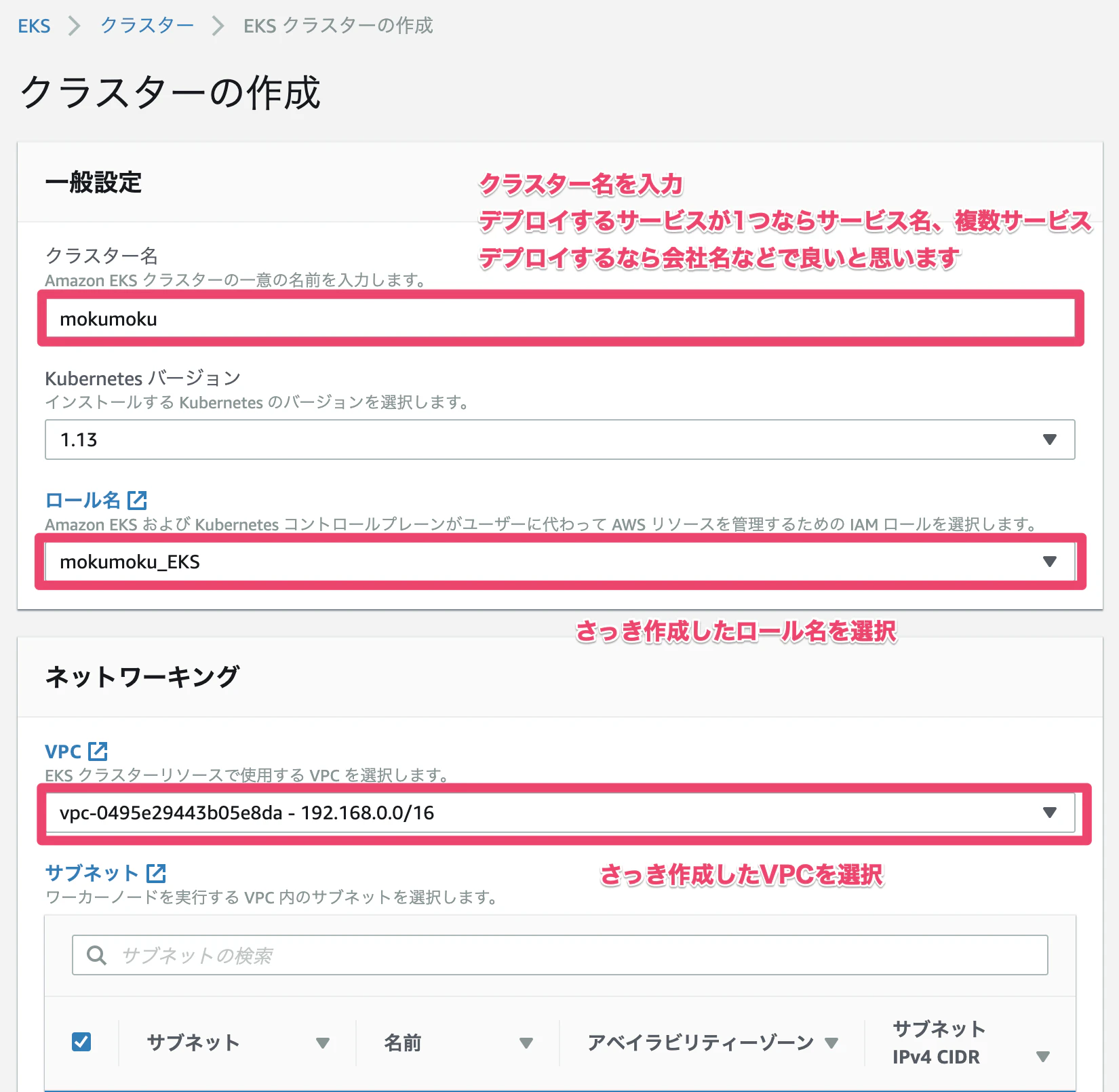Image resolution: width=1119 pixels, height=1092 pixels.
Task: Open the EKS breadcrumb link
Action: 34,26
